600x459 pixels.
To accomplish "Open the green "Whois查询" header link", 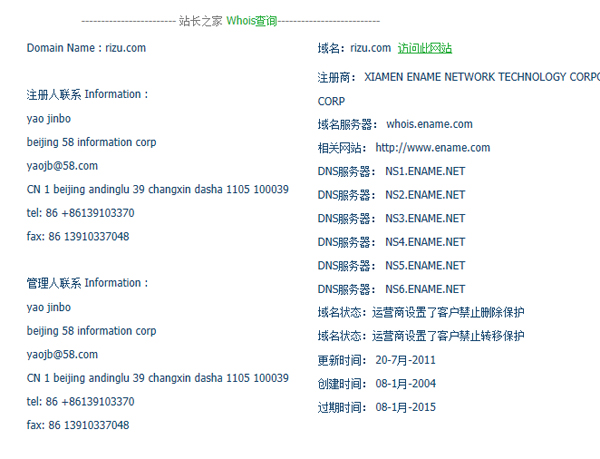I will point(251,20).
